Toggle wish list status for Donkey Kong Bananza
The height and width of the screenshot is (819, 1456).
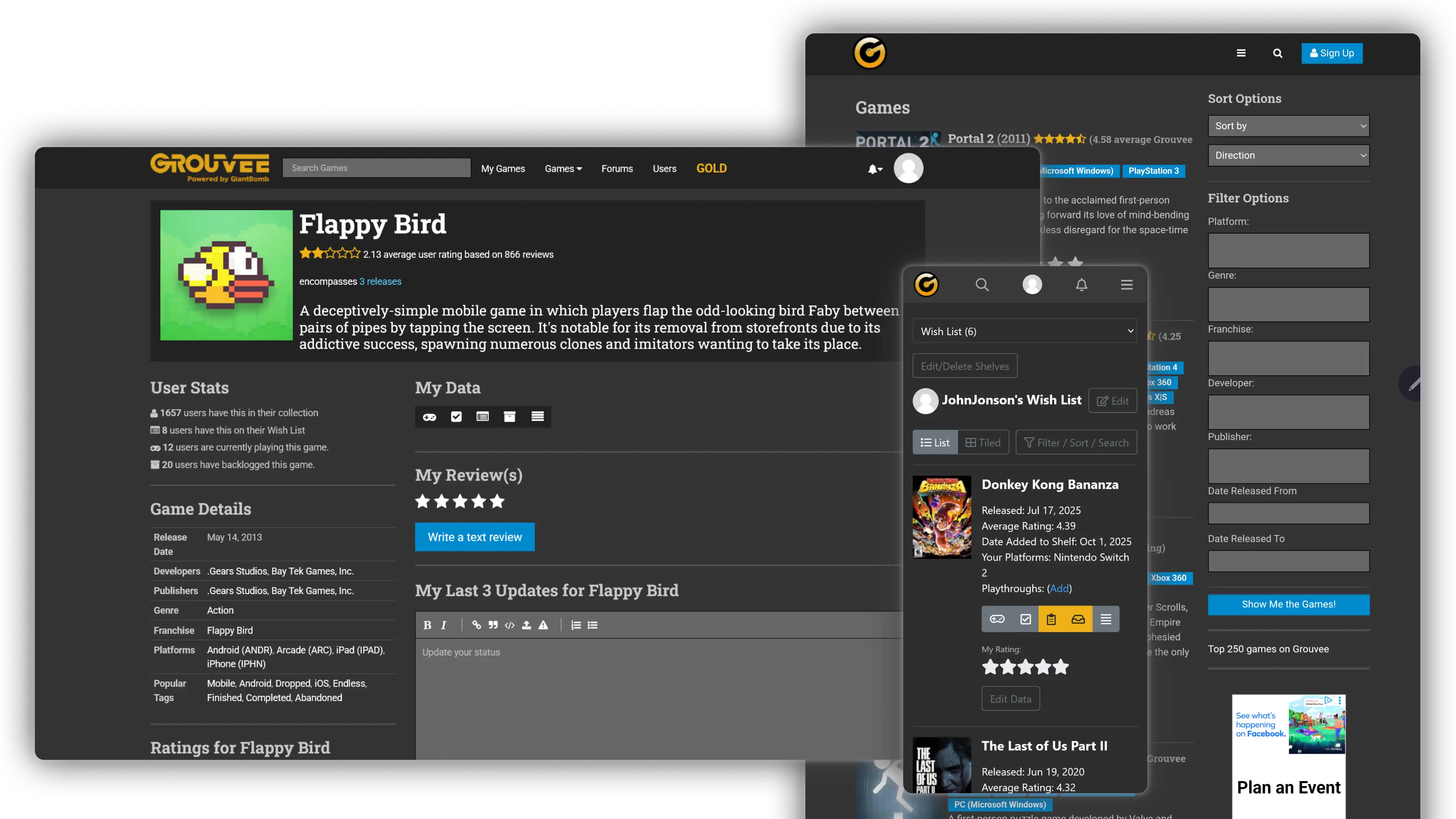point(1051,619)
